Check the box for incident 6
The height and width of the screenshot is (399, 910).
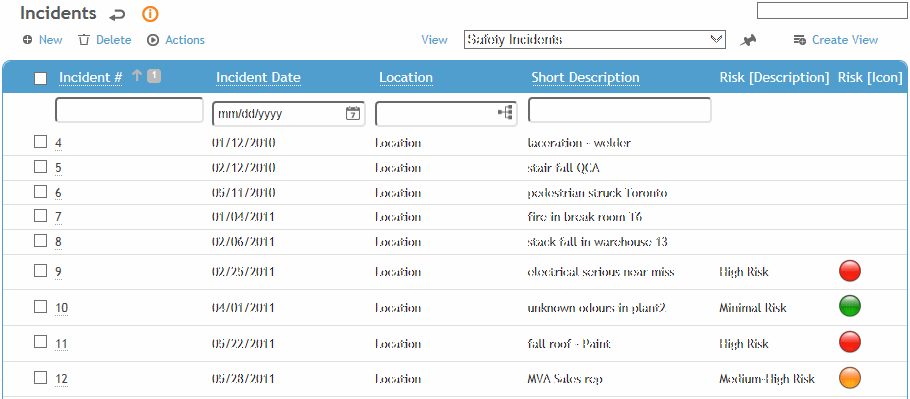click(40, 191)
